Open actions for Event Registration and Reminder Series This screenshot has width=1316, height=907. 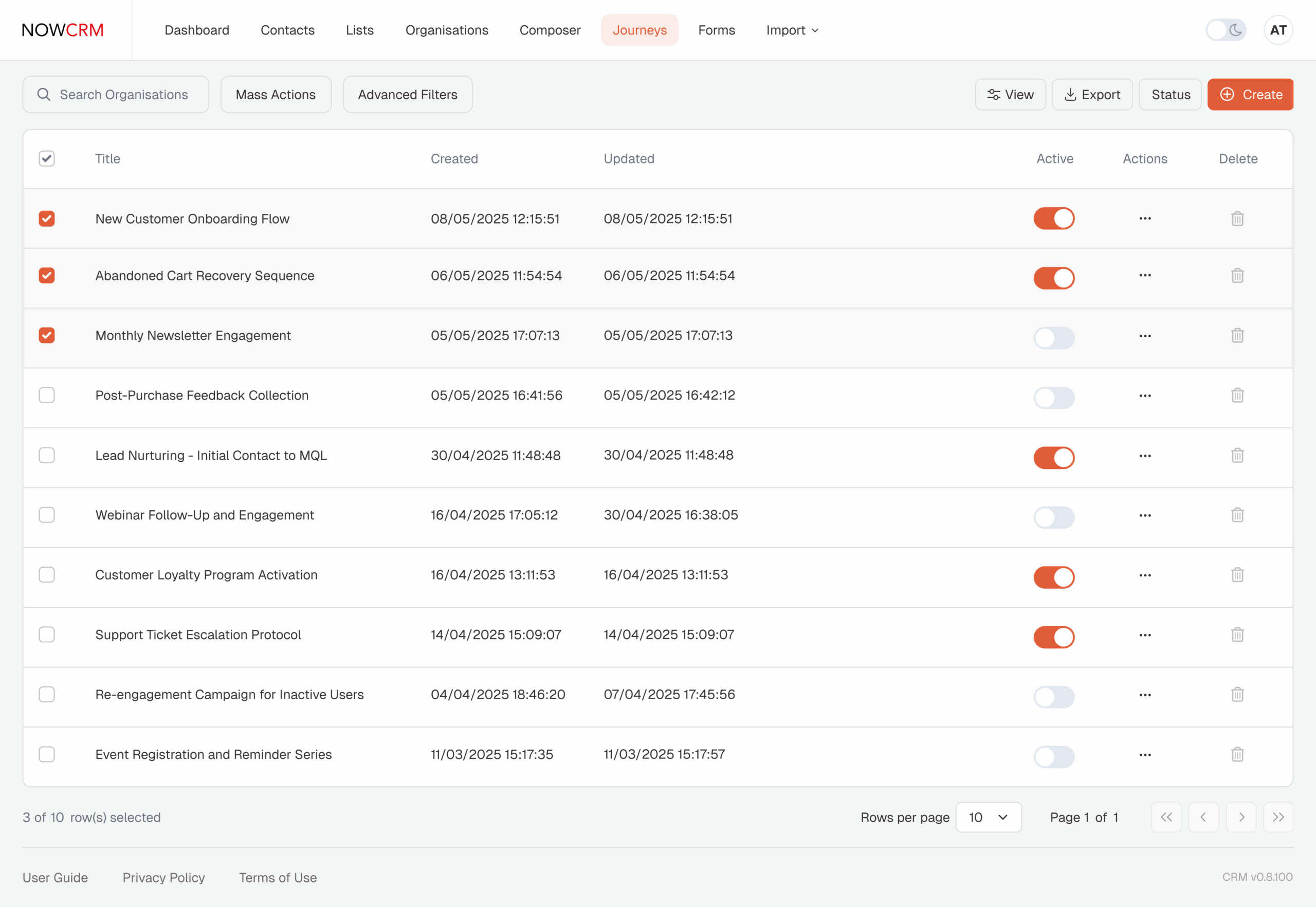(x=1145, y=755)
